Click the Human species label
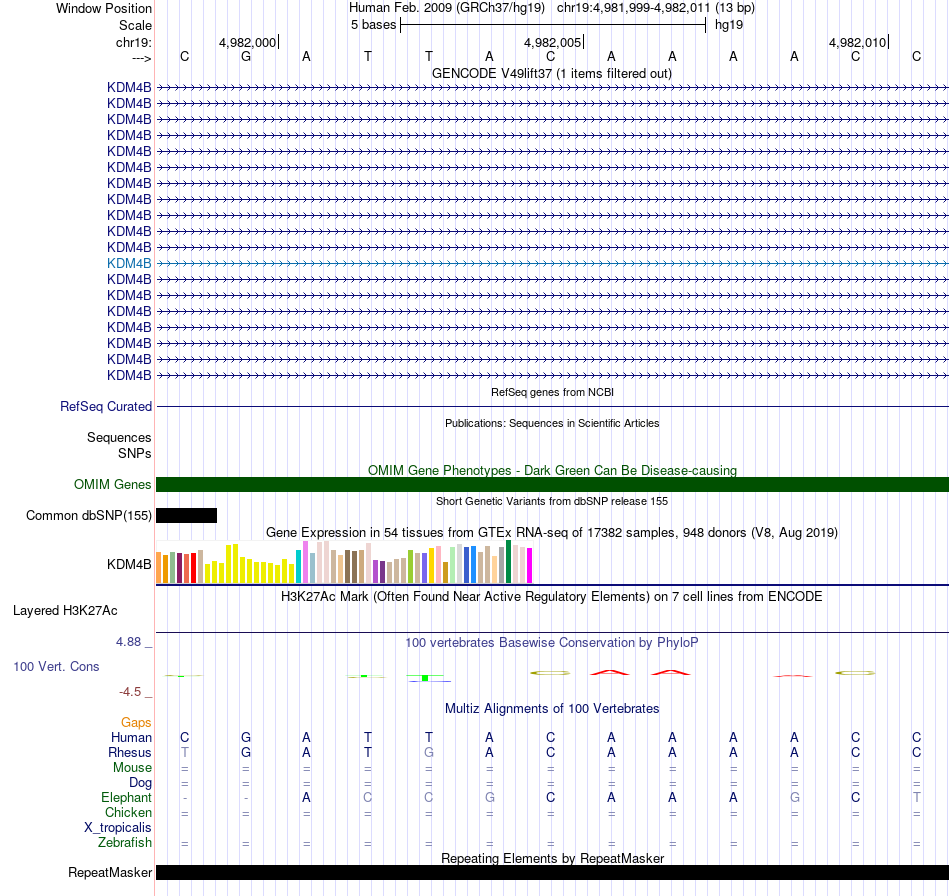This screenshot has height=896, width=950. point(131,737)
